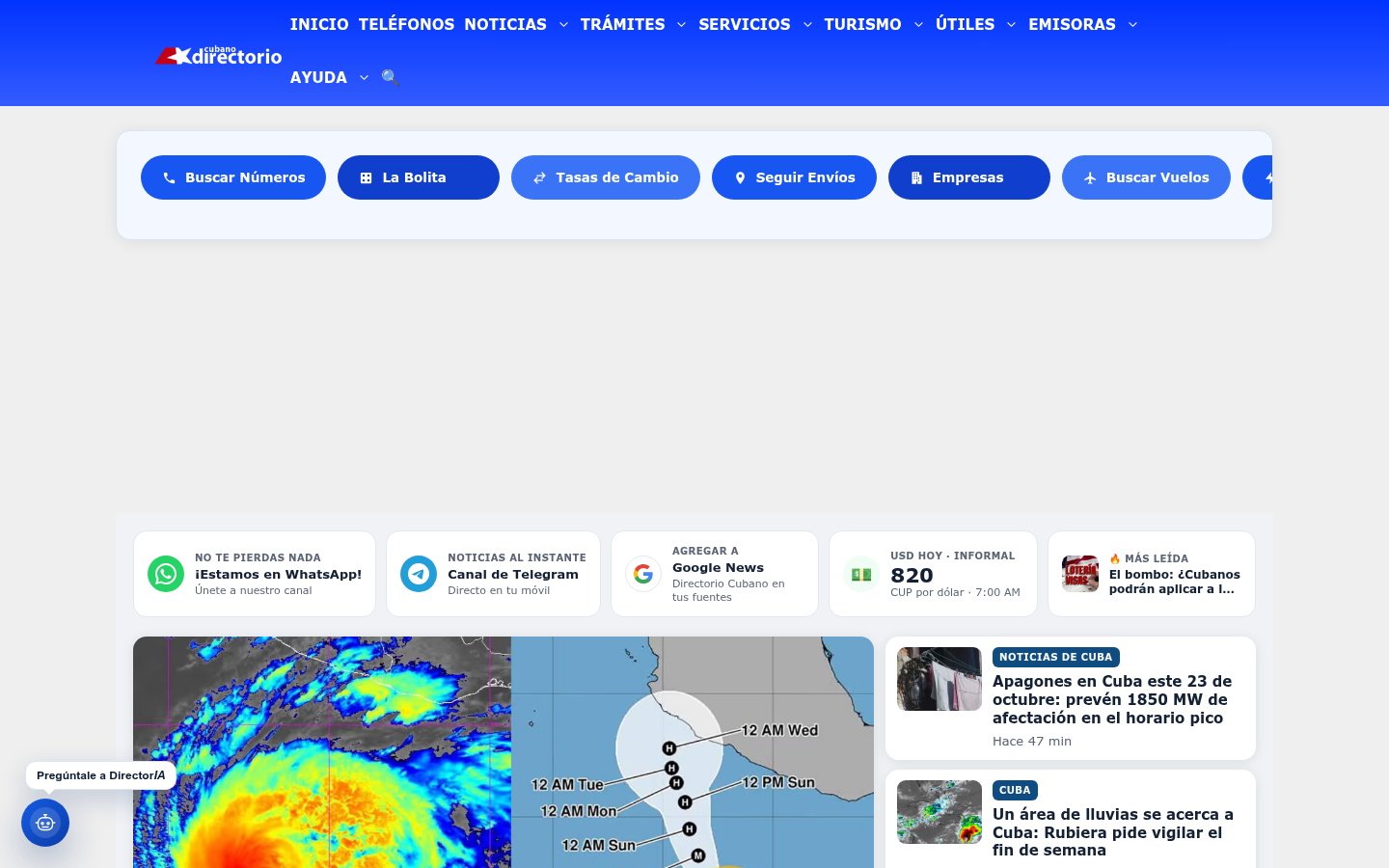
Task: Expand the TRÁMITES dropdown chevron
Action: pos(681,24)
